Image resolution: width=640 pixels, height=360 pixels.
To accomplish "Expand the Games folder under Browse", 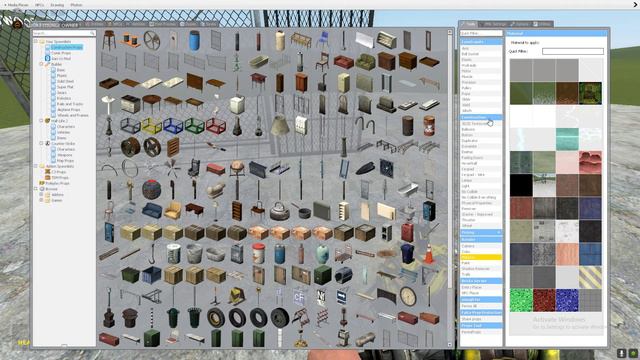I will [x=41, y=200].
